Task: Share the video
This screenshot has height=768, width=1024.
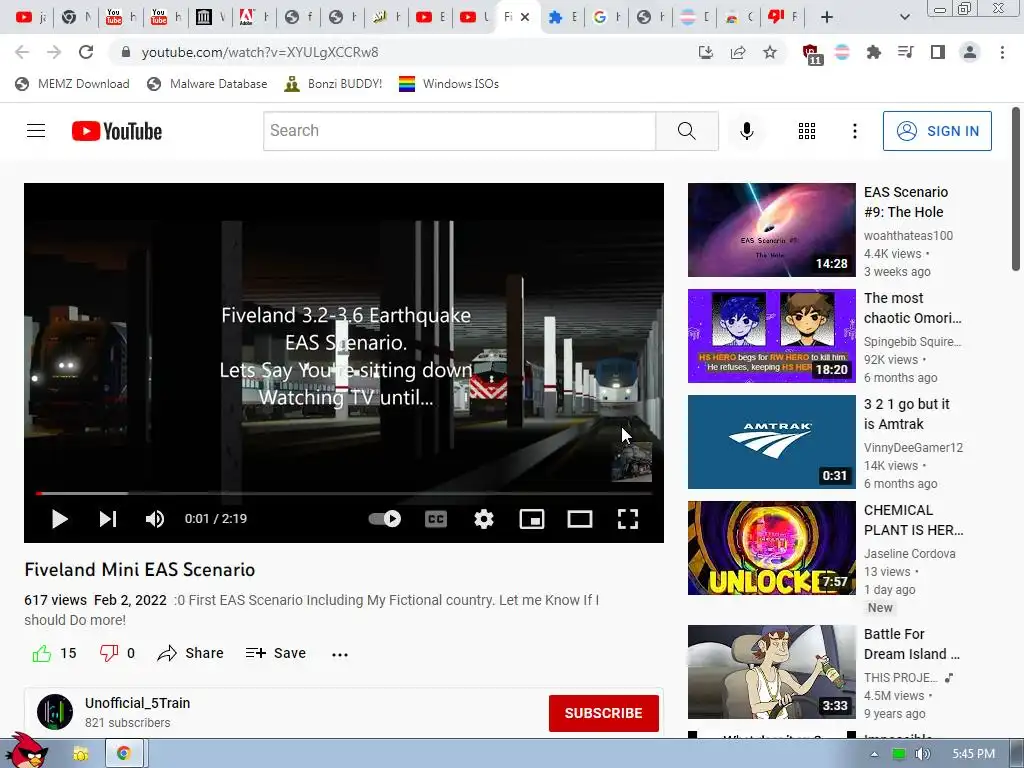Action: point(190,653)
